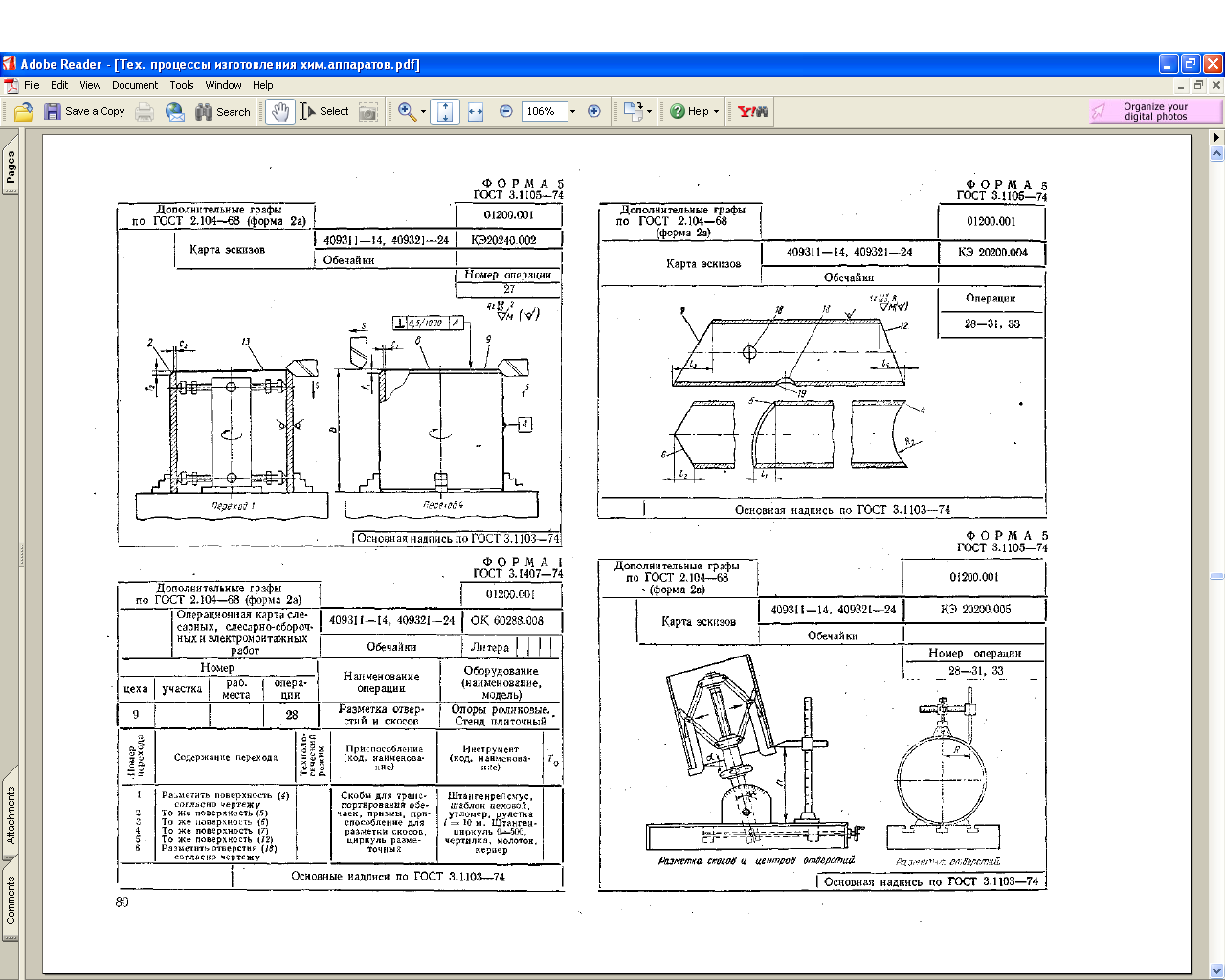
Task: Click the Adobe Reader title bar icon
Action: [10, 64]
